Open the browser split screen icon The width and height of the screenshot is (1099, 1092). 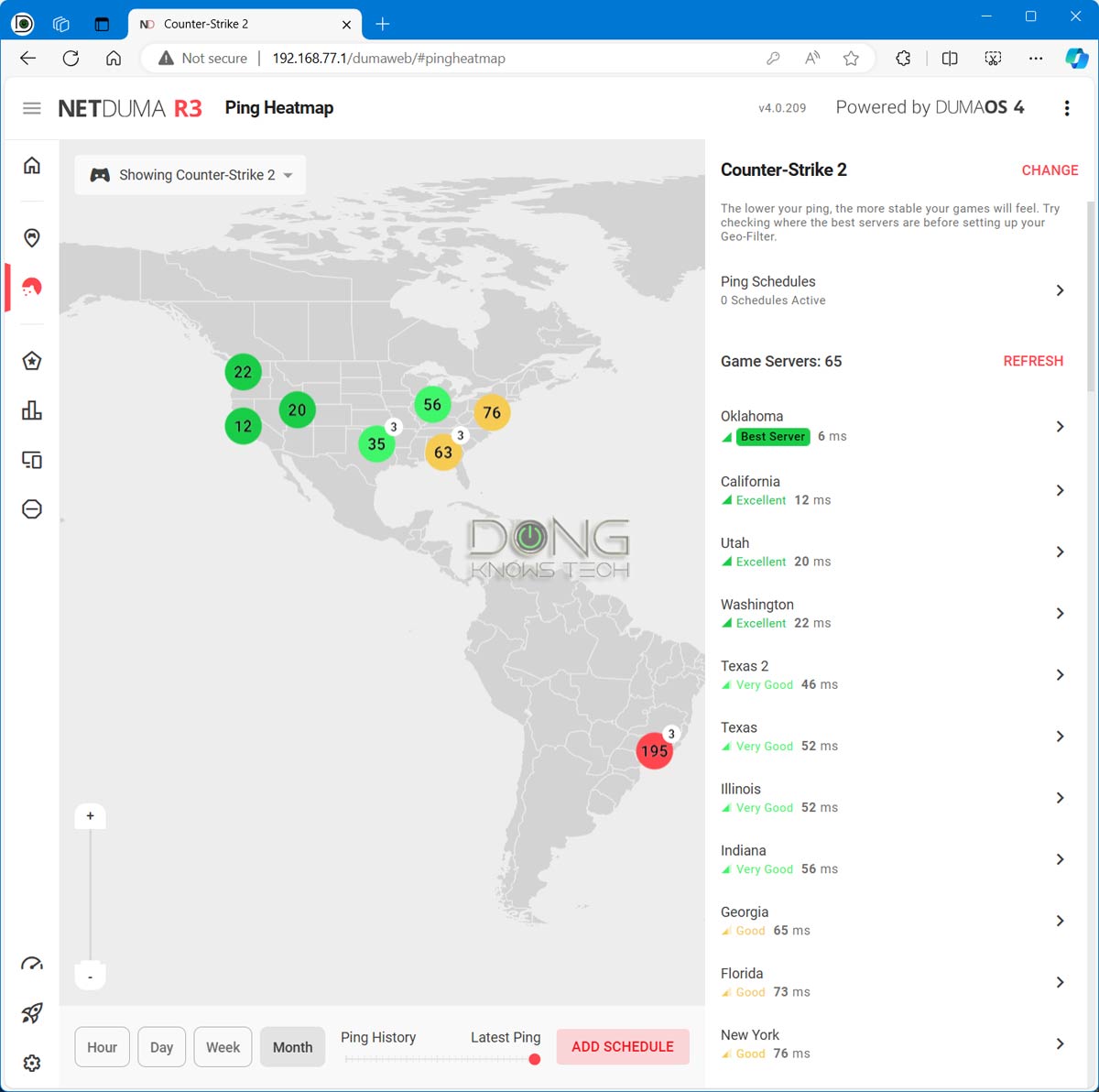(950, 58)
